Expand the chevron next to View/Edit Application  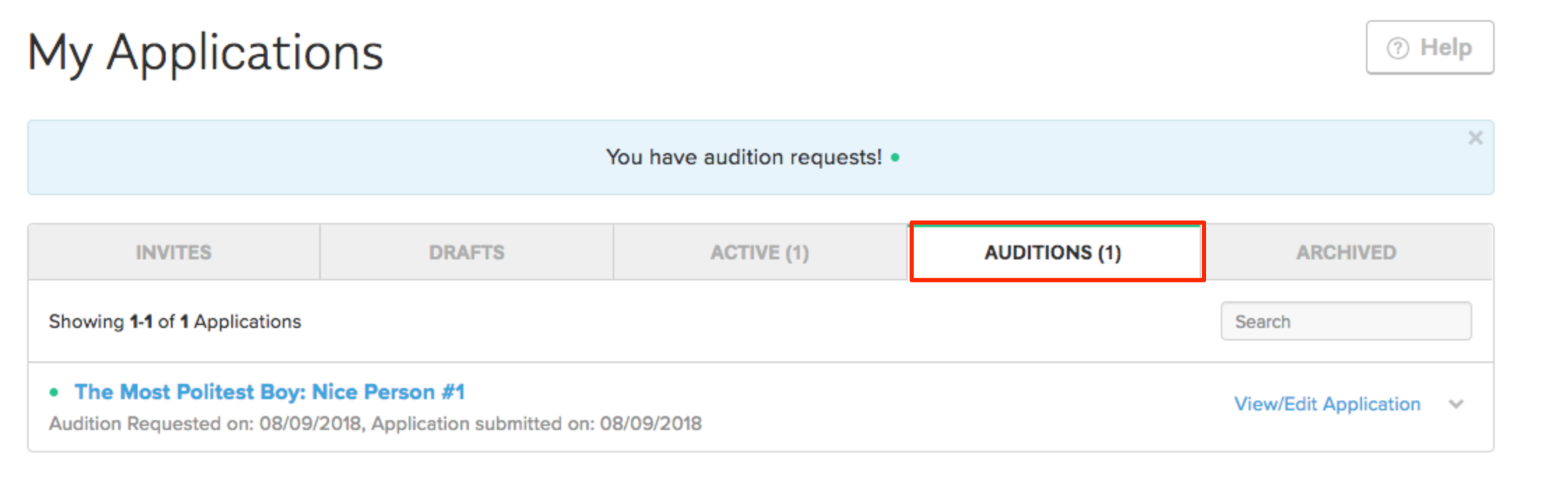coord(1456,404)
